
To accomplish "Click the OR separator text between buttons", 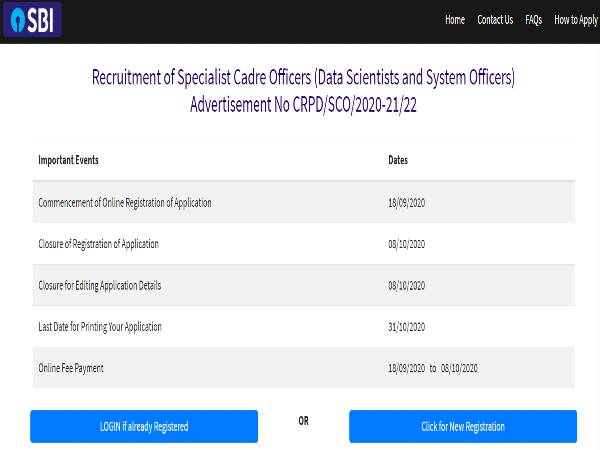I will [303, 421].
